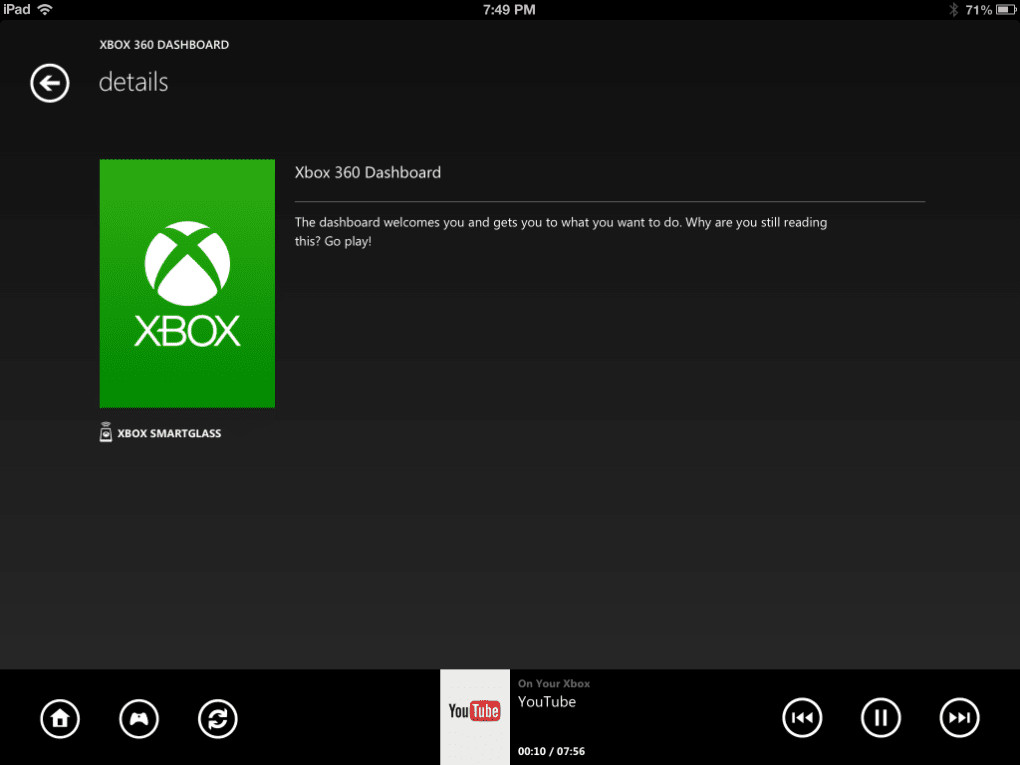Tap the 'On Your Xbox' label
The width and height of the screenshot is (1020, 765).
[554, 684]
